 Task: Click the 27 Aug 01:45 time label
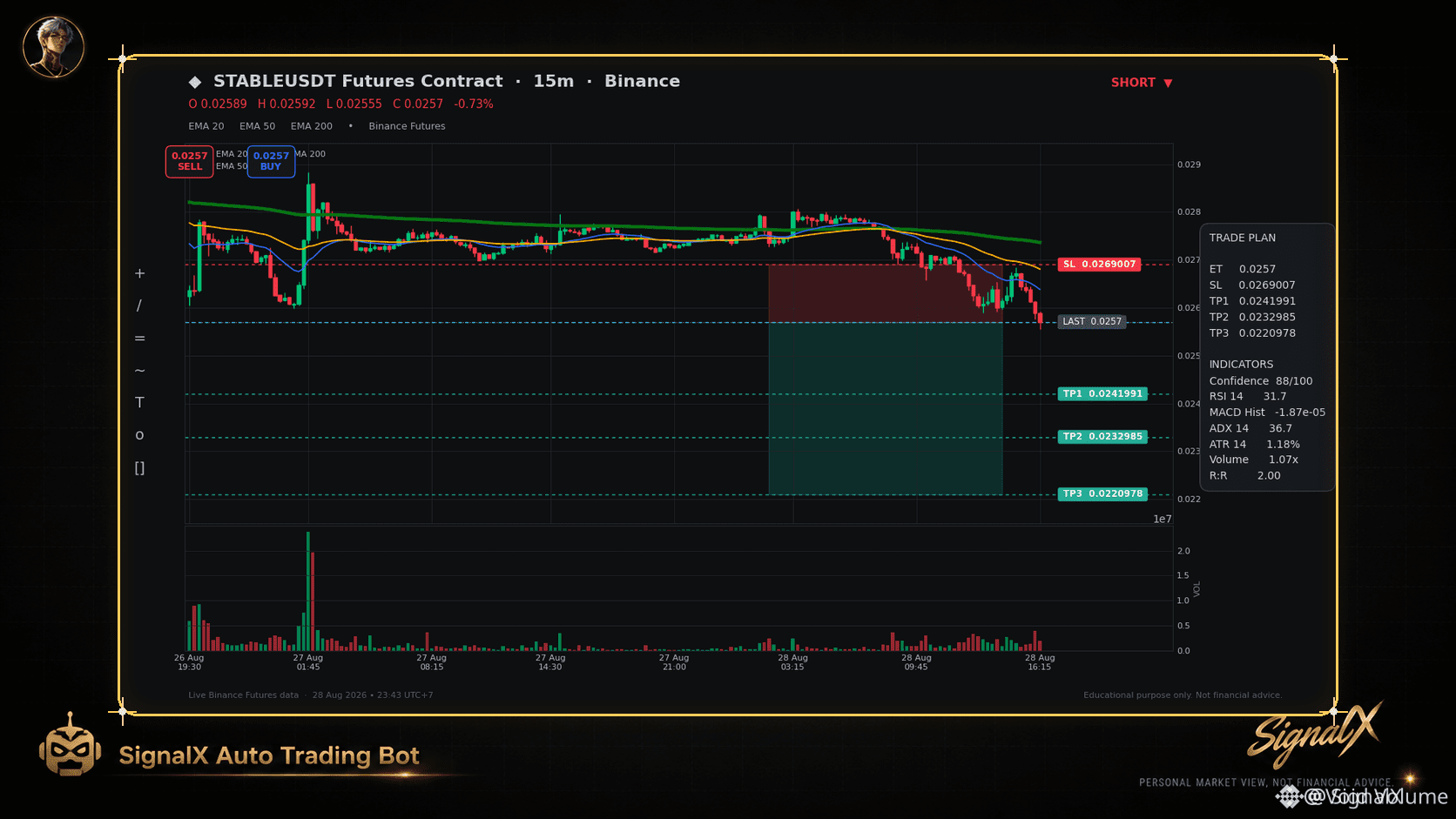tap(308, 662)
